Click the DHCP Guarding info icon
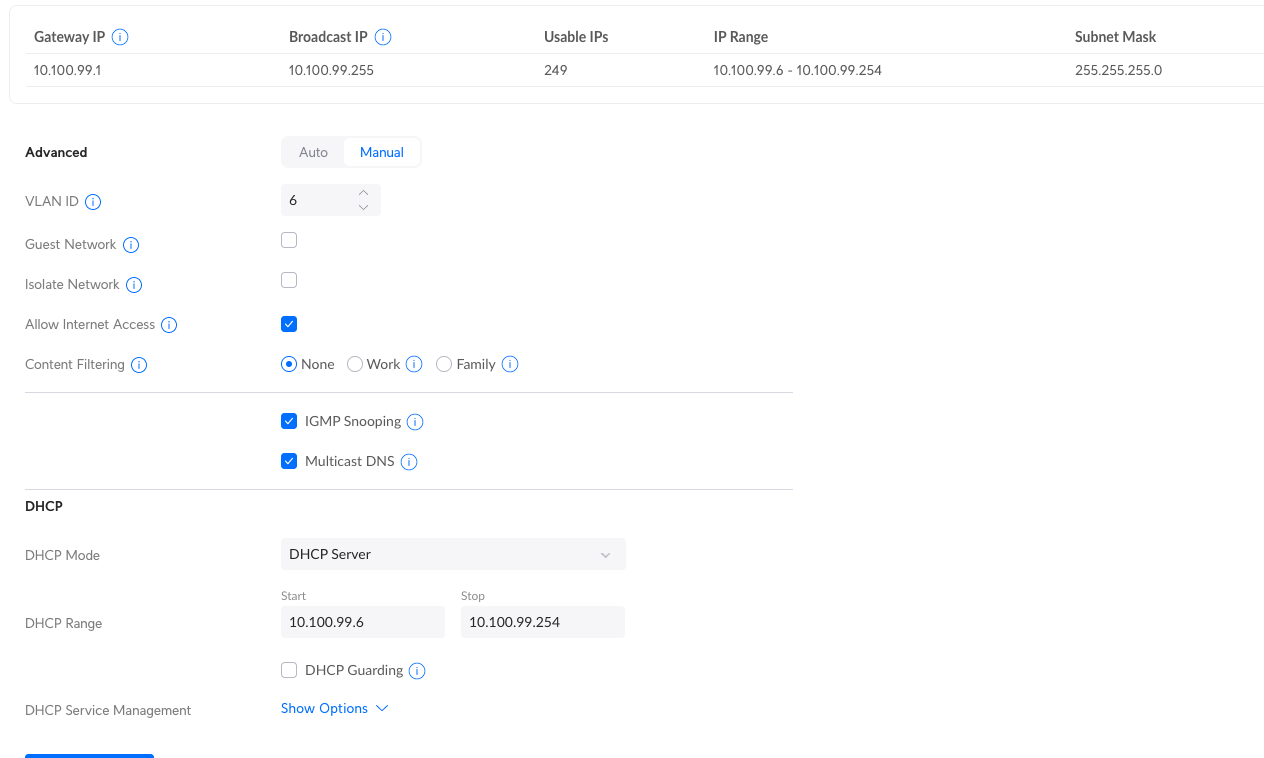 click(417, 671)
